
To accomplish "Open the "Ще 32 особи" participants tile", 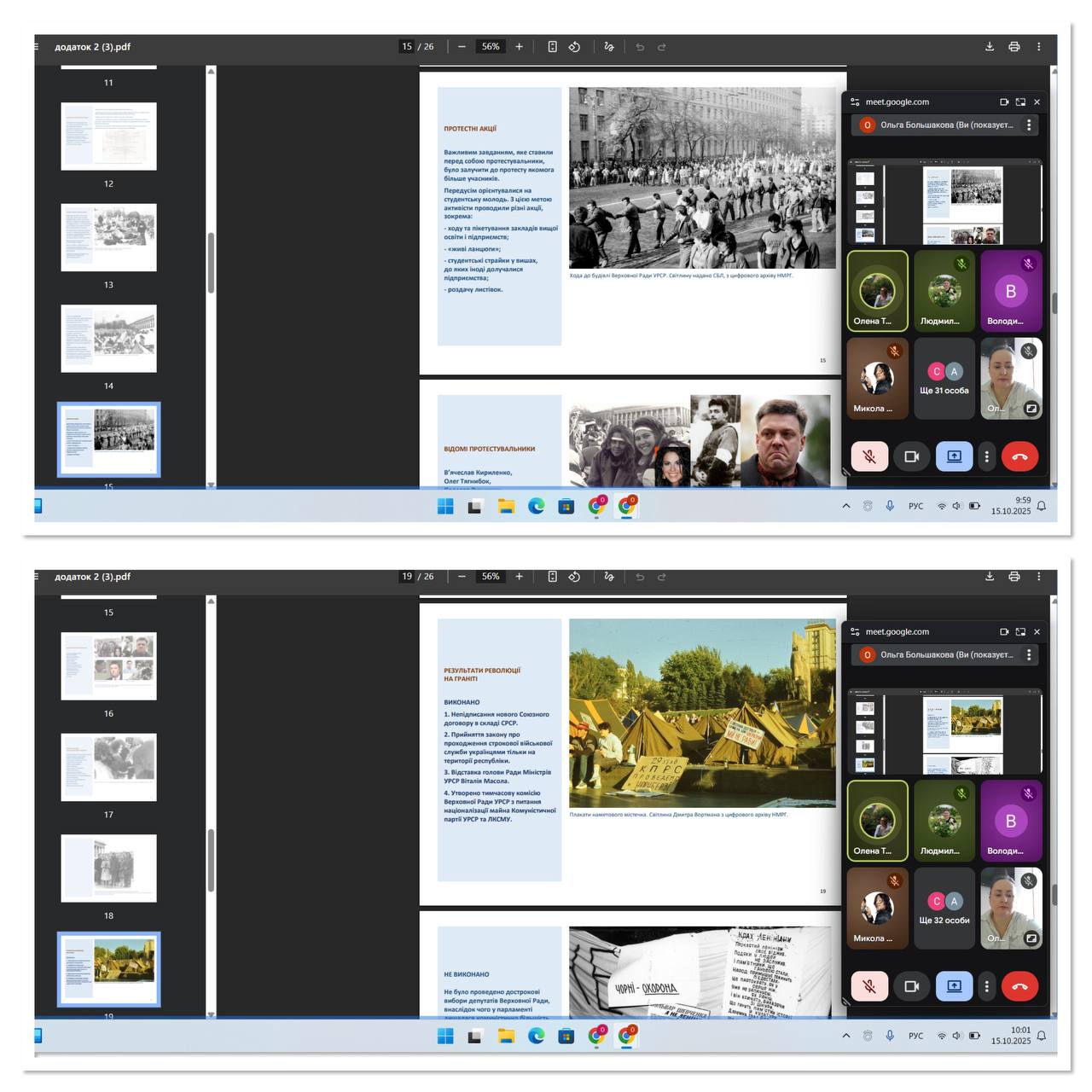I will pos(944,909).
